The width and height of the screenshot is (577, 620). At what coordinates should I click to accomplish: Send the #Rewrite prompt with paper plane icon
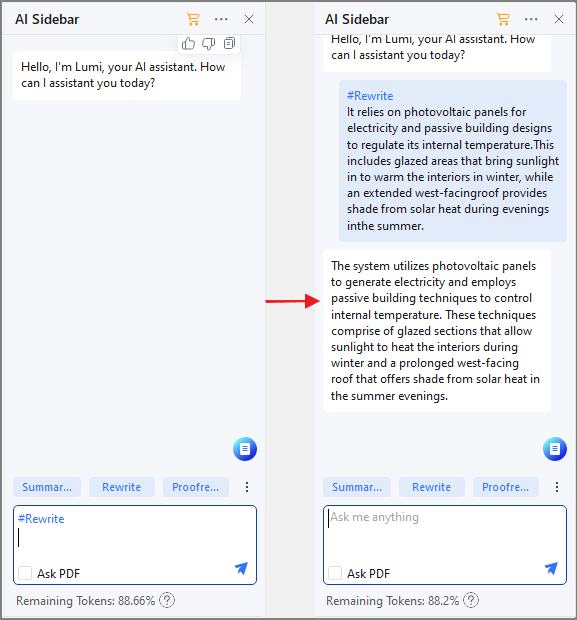coord(241,568)
